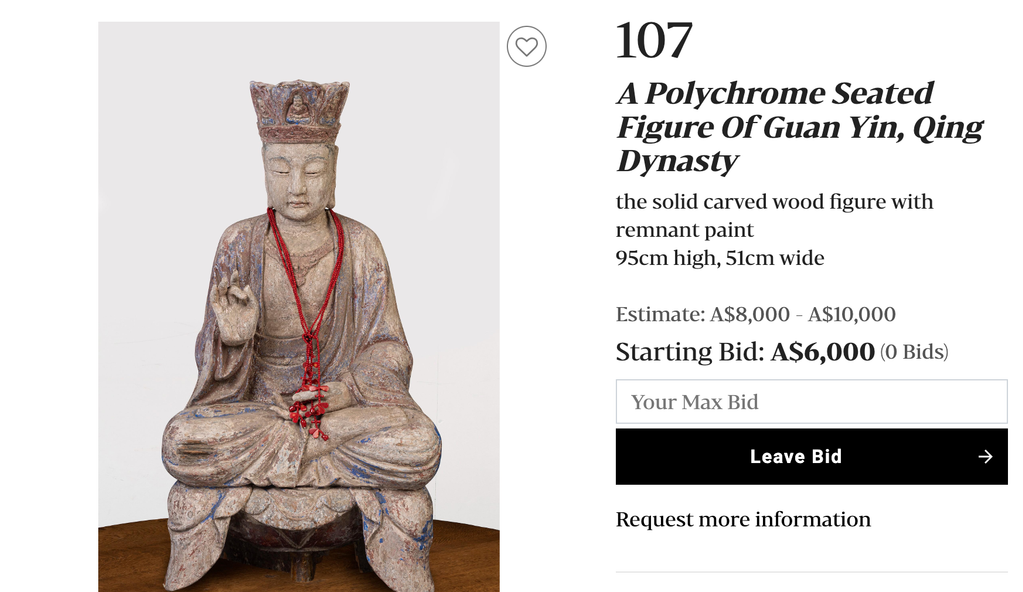1023x592 pixels.
Task: Open the Guan Yin statue photo
Action: tap(299, 307)
